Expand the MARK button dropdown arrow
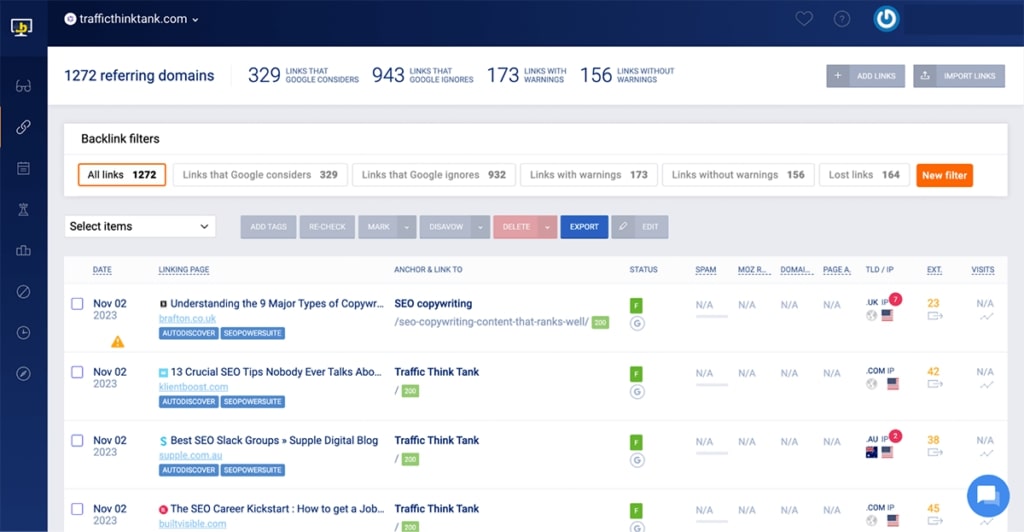 (x=406, y=227)
